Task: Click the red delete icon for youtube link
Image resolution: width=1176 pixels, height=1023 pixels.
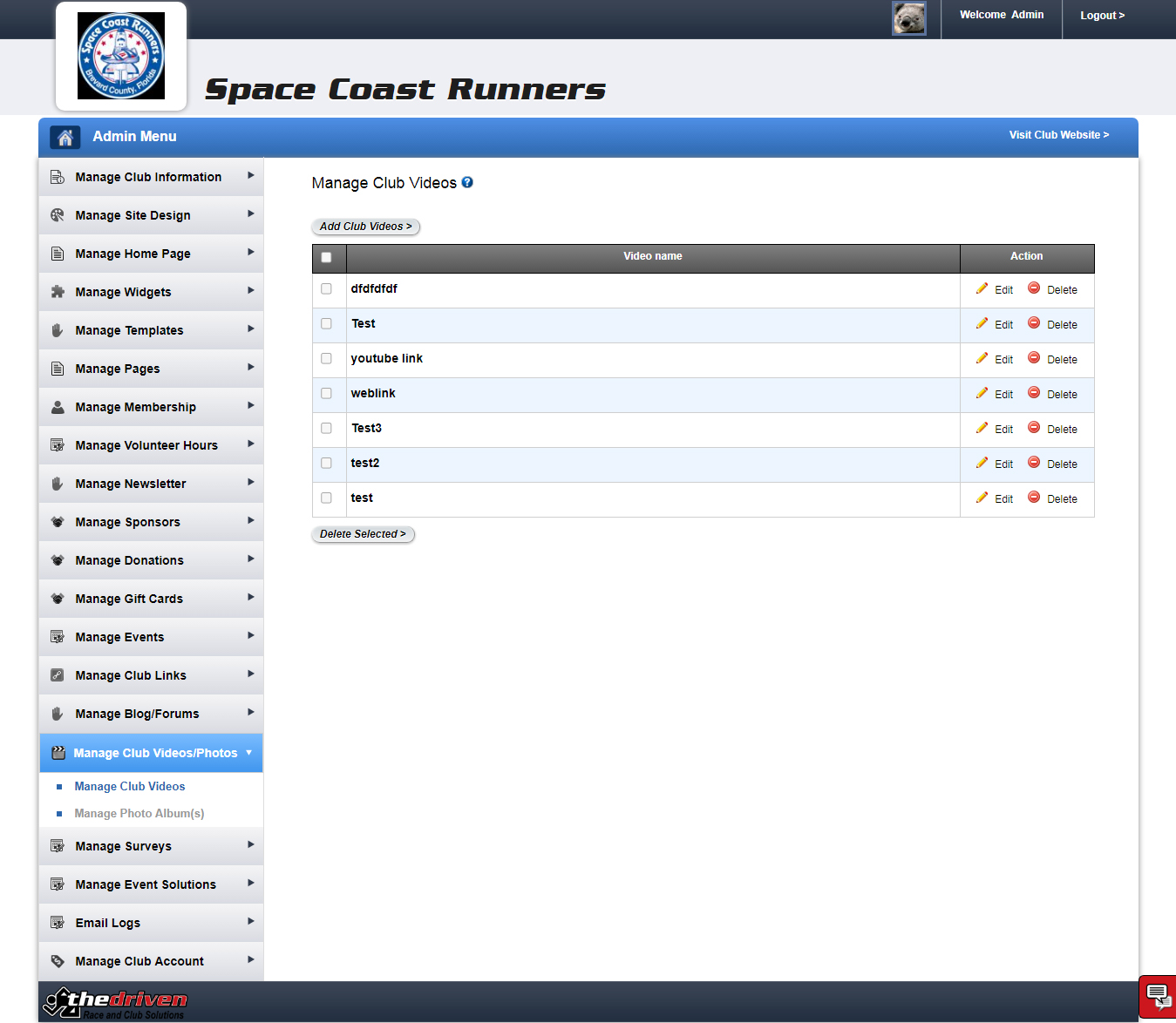Action: tap(1034, 358)
